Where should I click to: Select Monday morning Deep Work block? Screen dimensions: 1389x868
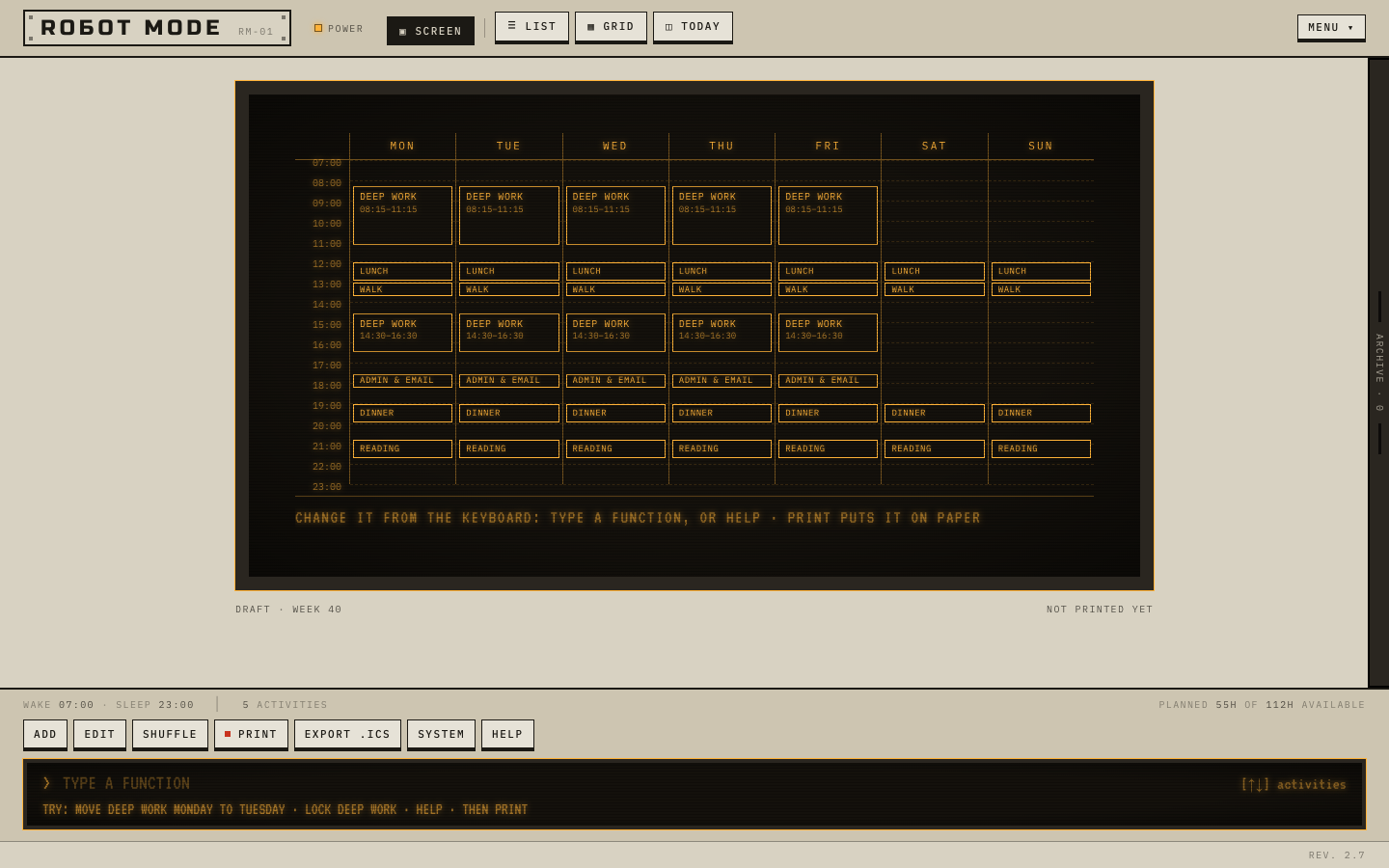pos(402,215)
